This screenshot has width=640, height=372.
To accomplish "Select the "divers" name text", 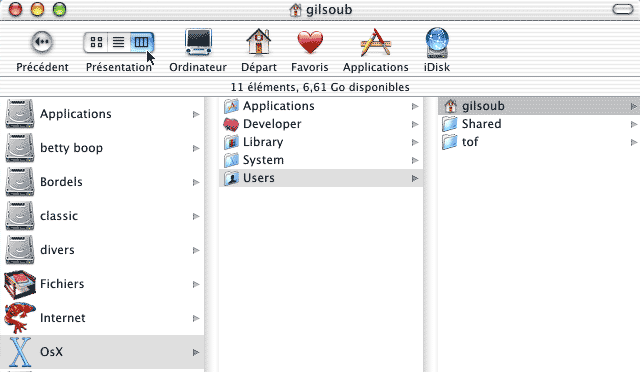I will 57,249.
